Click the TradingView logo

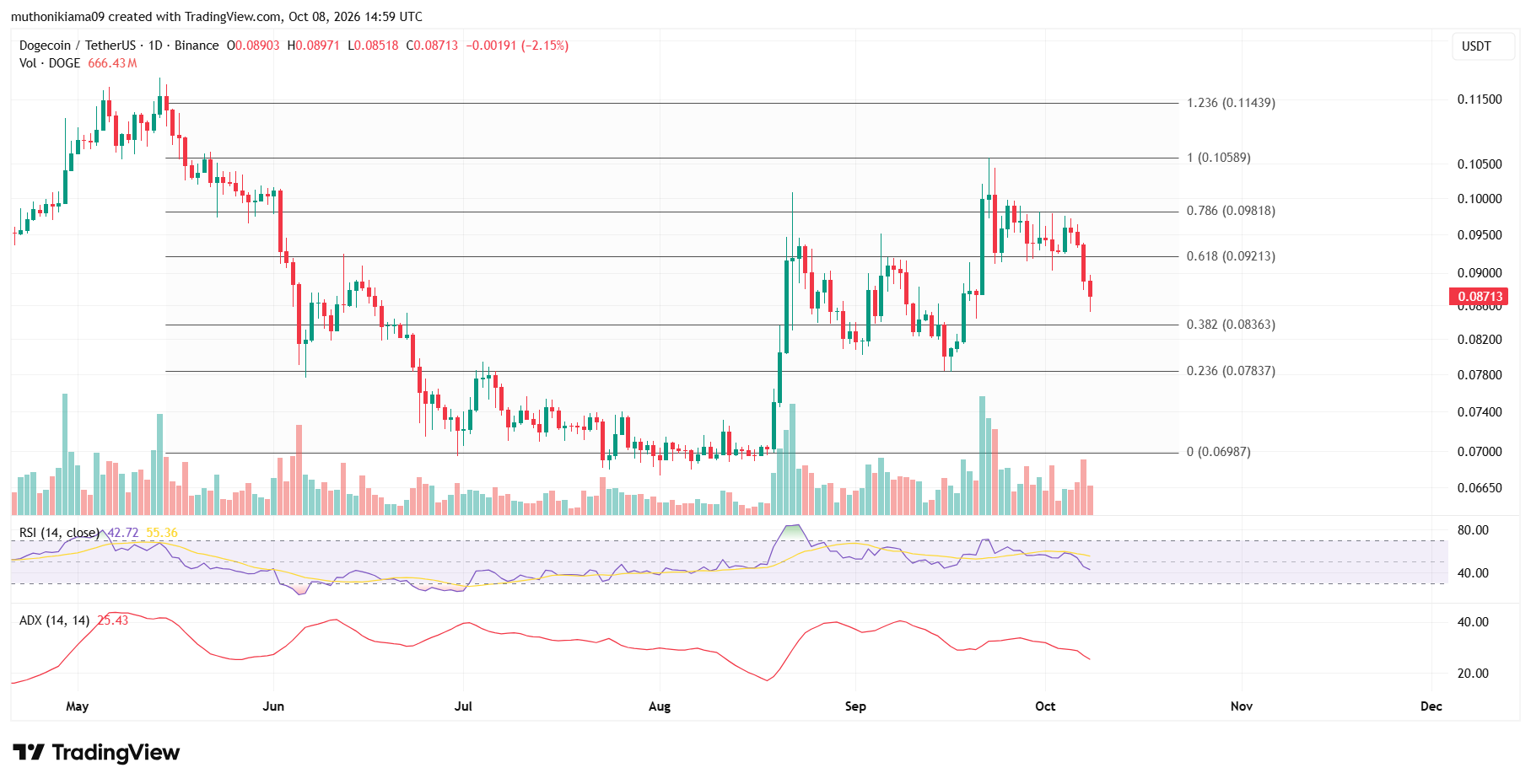tap(96, 752)
